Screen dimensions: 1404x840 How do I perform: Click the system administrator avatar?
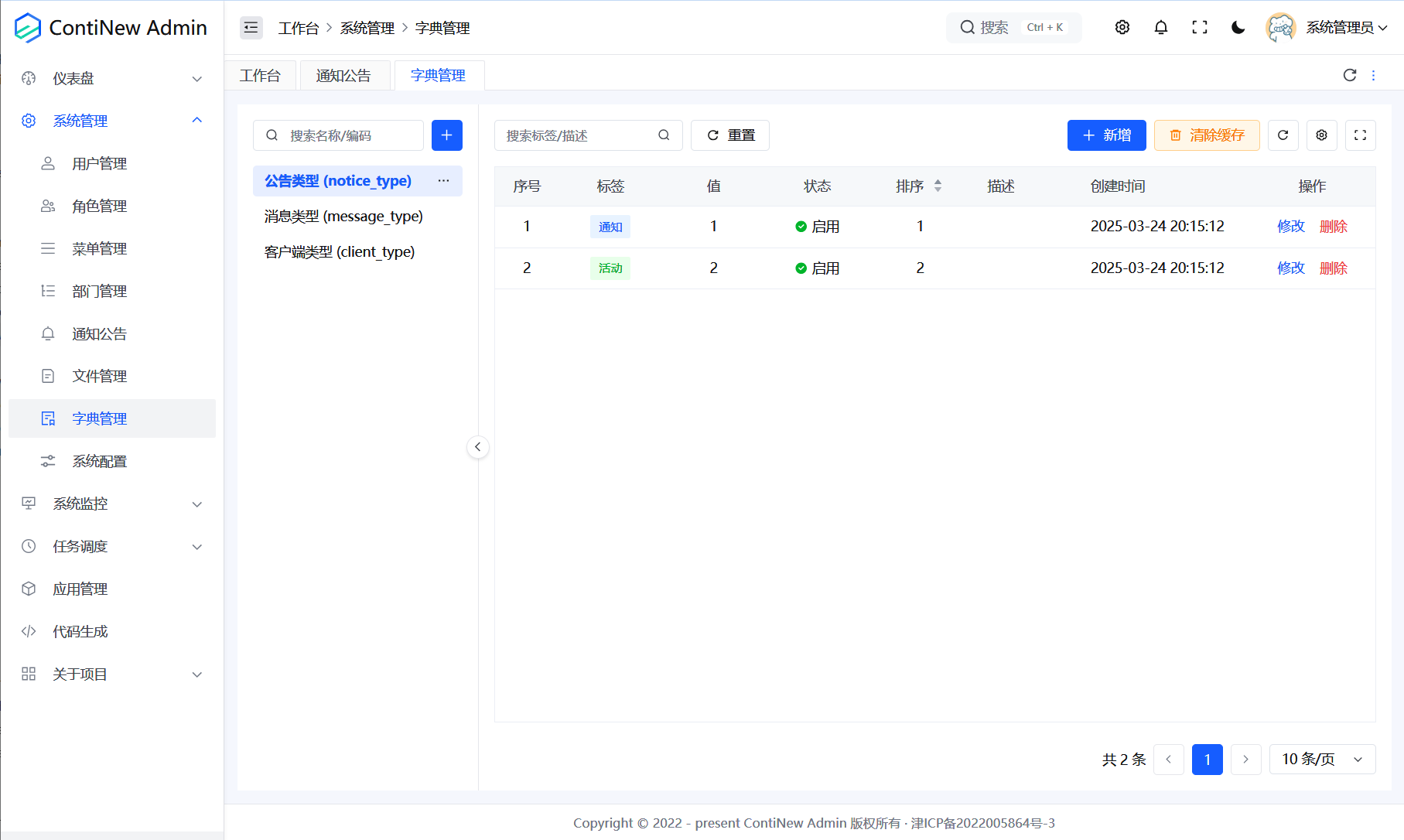click(x=1280, y=28)
